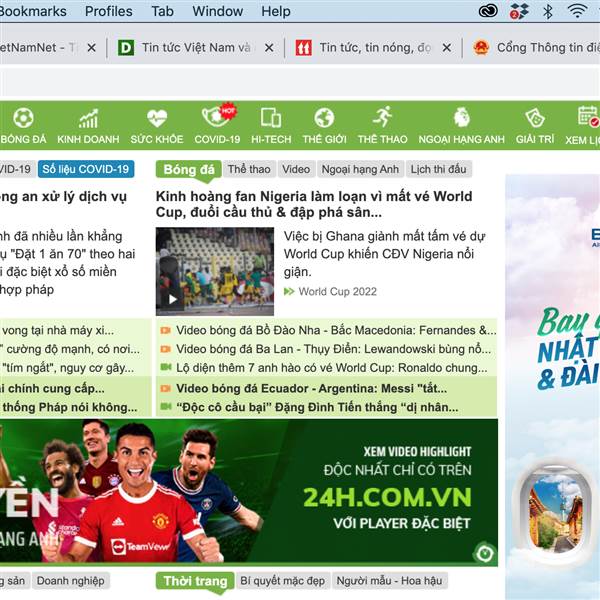Image resolution: width=600 pixels, height=600 pixels.
Task: Open the Hi-Tech devices icon
Action: point(271,117)
